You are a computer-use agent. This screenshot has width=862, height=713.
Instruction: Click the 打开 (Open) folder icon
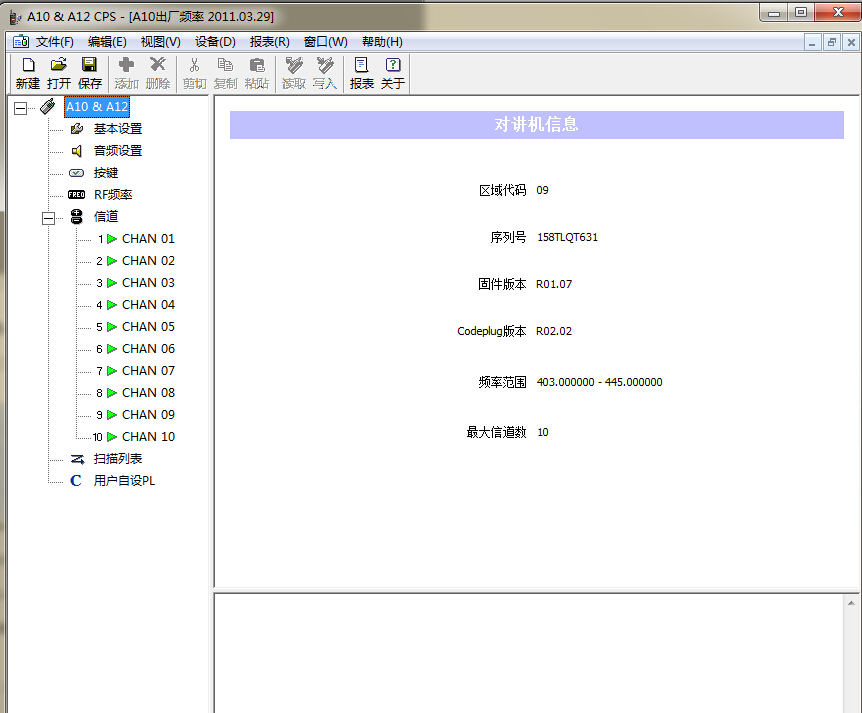click(x=59, y=65)
